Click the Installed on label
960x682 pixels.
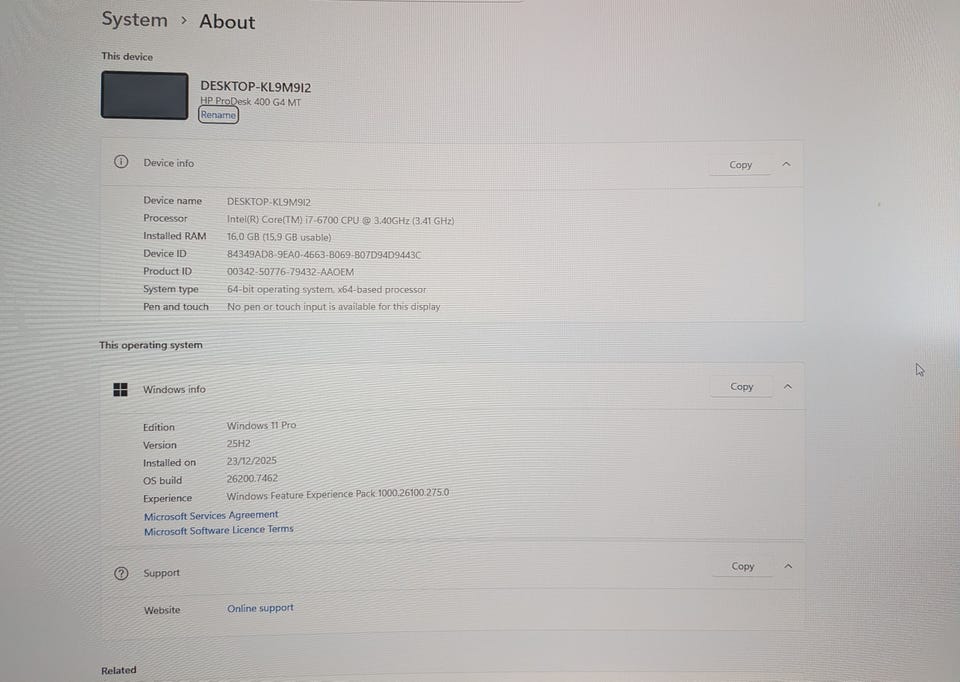[x=170, y=463]
